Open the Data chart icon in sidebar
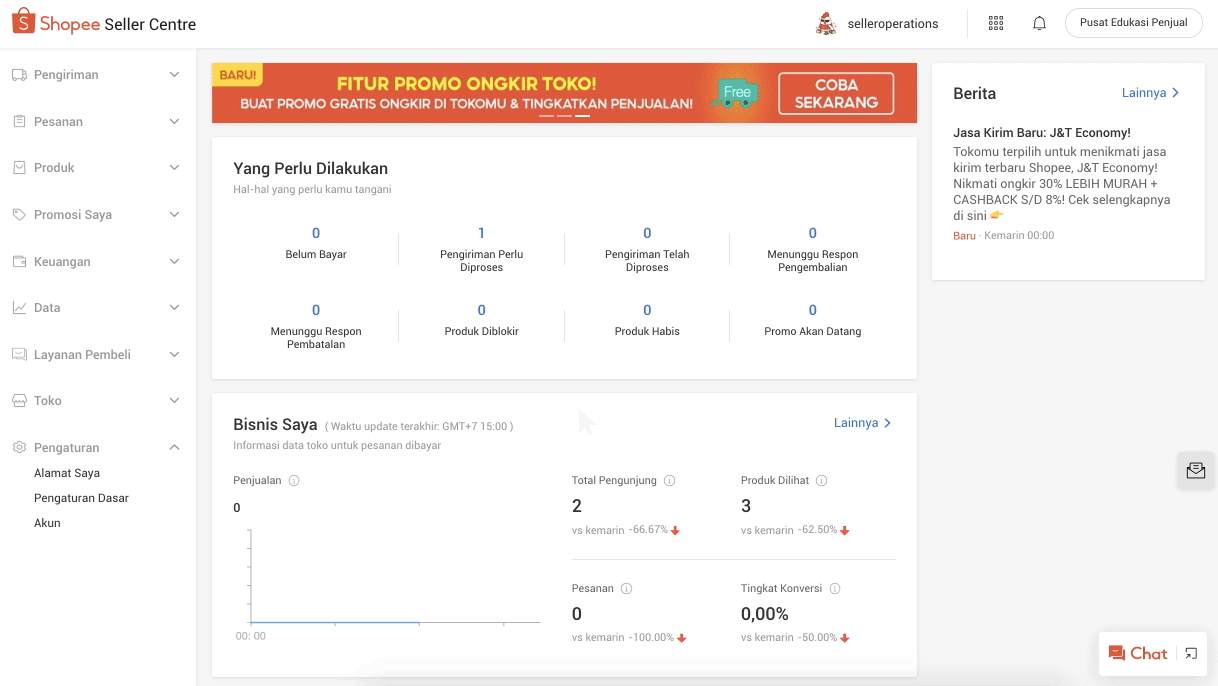Viewport: 1218px width, 686px height. click(23, 307)
